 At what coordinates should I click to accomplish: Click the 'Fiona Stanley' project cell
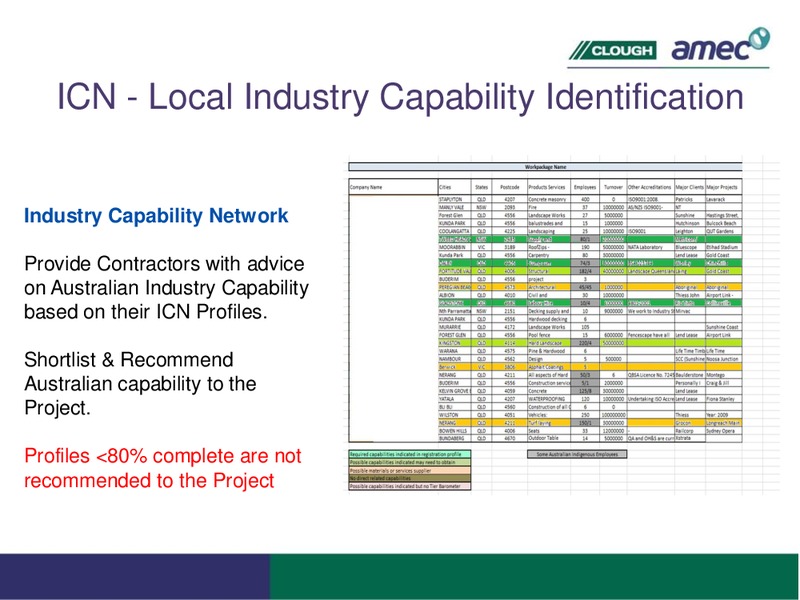click(x=723, y=399)
